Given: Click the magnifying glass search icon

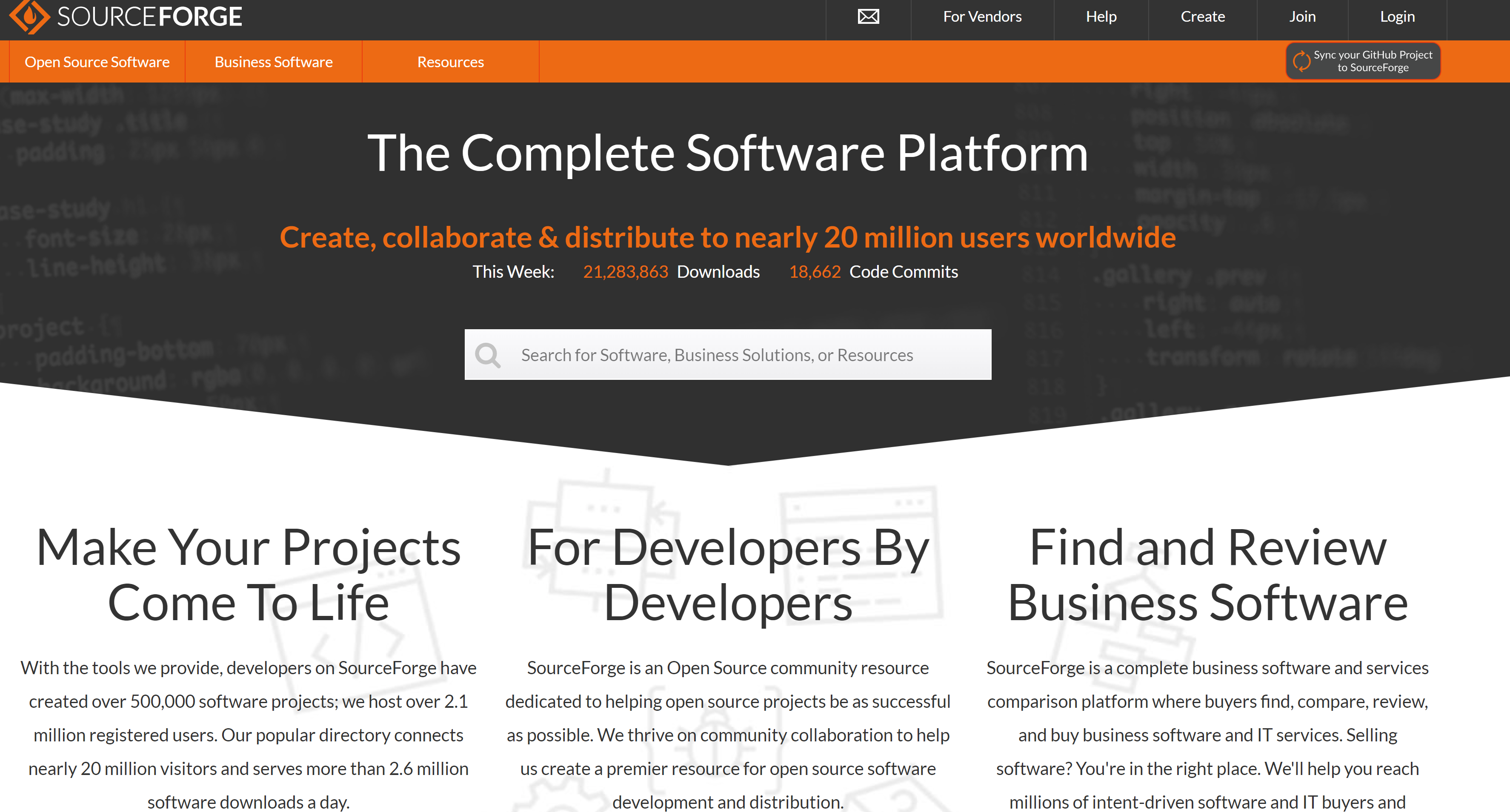Looking at the screenshot, I should pyautogui.click(x=488, y=355).
